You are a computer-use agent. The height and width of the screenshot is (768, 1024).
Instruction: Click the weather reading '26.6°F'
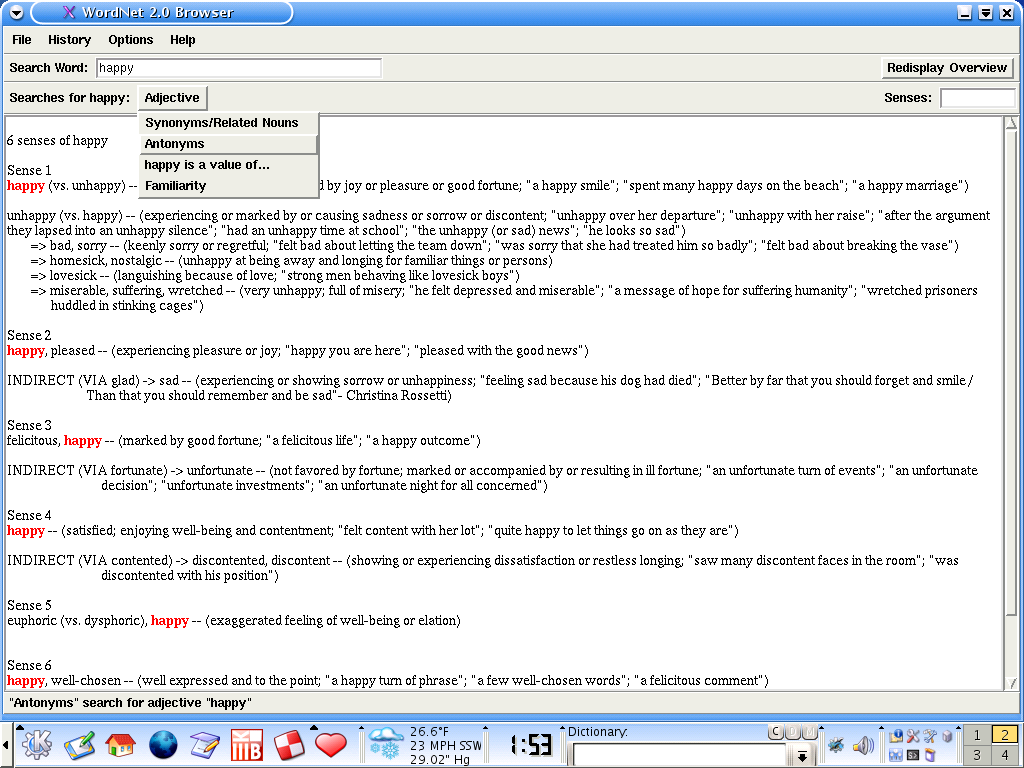pyautogui.click(x=430, y=732)
